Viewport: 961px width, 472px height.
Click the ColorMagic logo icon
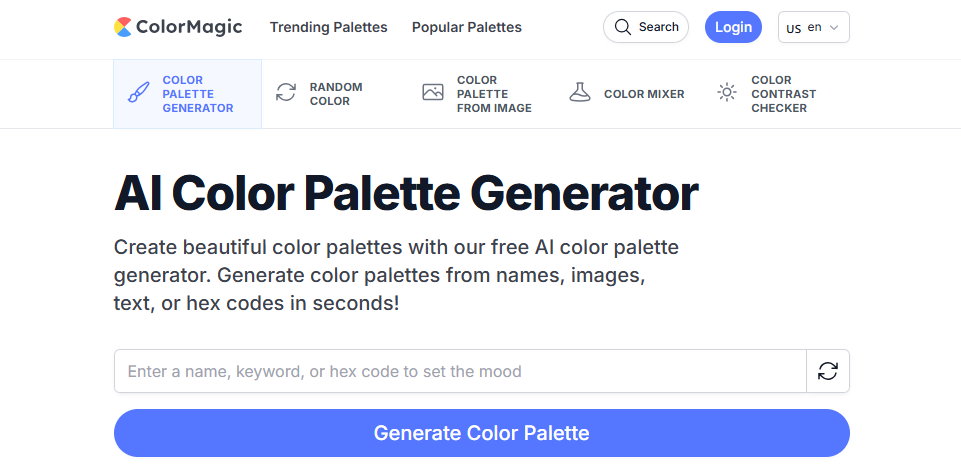[123, 27]
